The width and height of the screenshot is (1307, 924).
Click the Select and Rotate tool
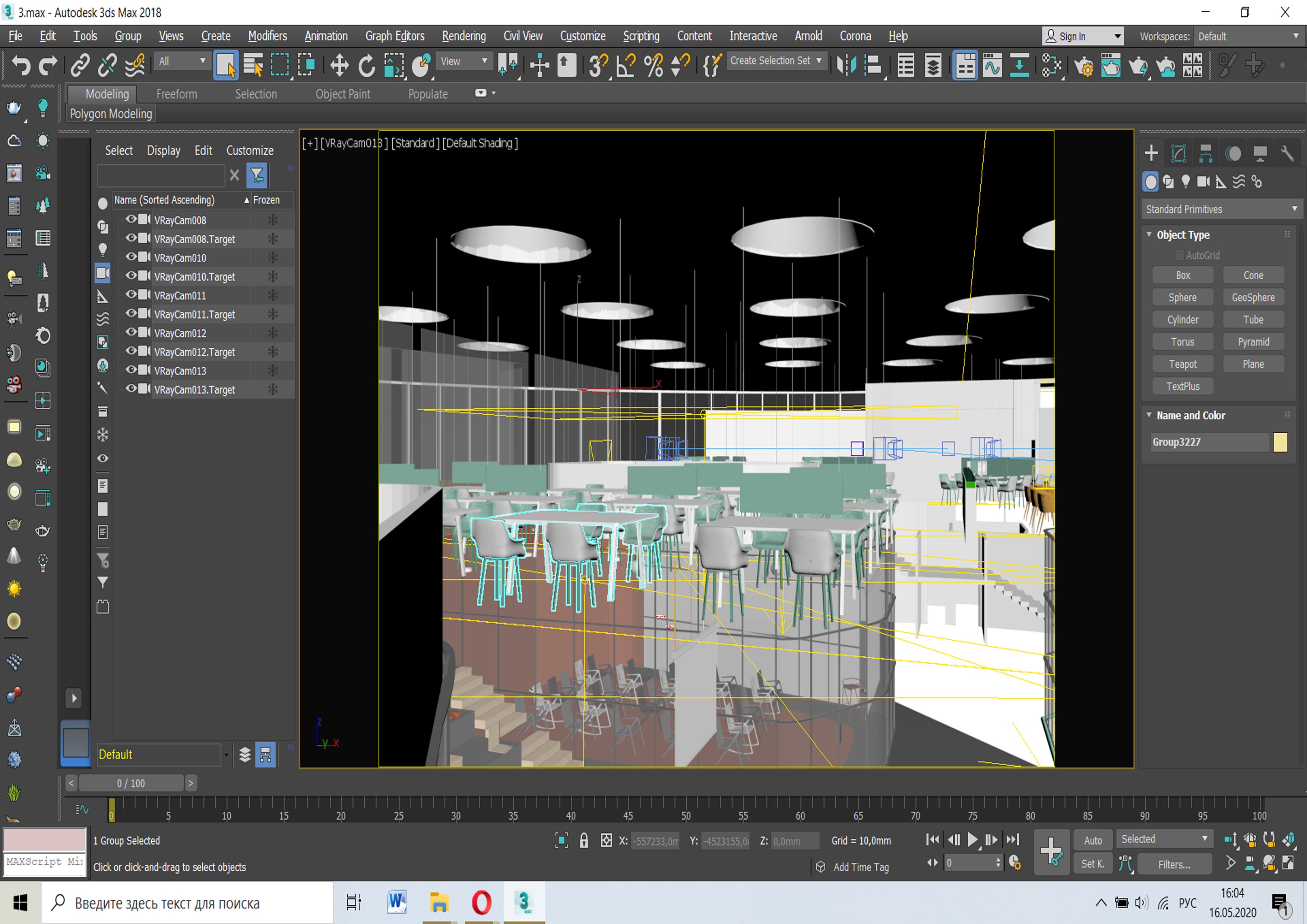pos(367,65)
